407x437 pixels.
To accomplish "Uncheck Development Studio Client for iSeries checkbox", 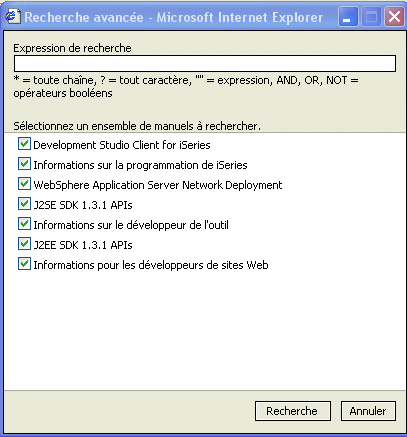I will click(x=24, y=144).
